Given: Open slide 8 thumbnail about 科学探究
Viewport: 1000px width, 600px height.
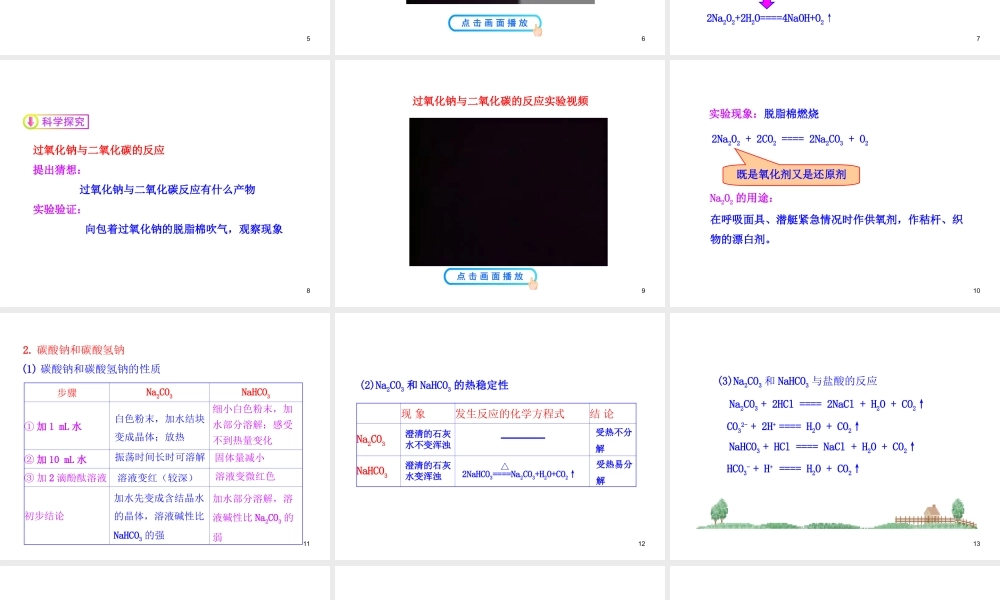Looking at the screenshot, I should click(x=165, y=184).
